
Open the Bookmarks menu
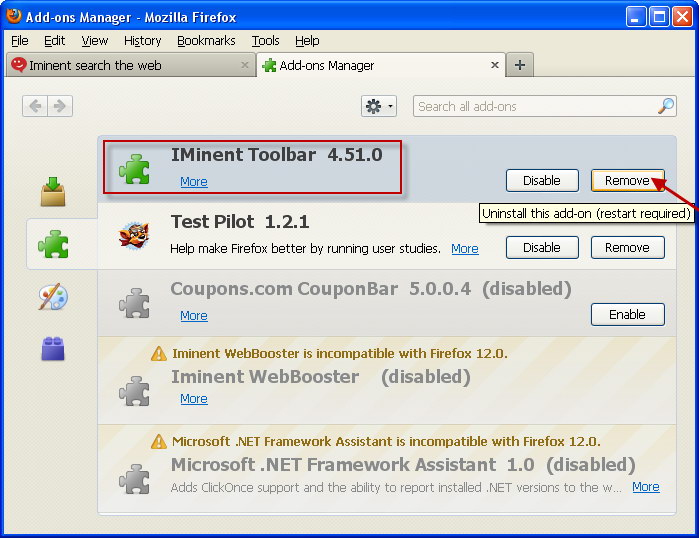[206, 41]
